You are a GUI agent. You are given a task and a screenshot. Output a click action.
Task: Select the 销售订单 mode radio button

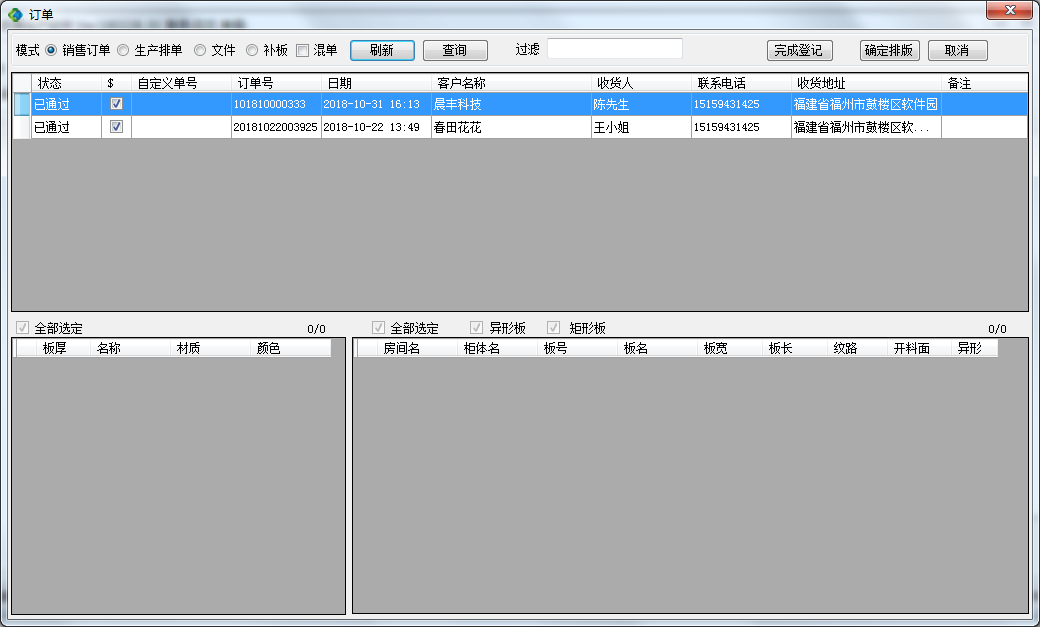[x=51, y=50]
